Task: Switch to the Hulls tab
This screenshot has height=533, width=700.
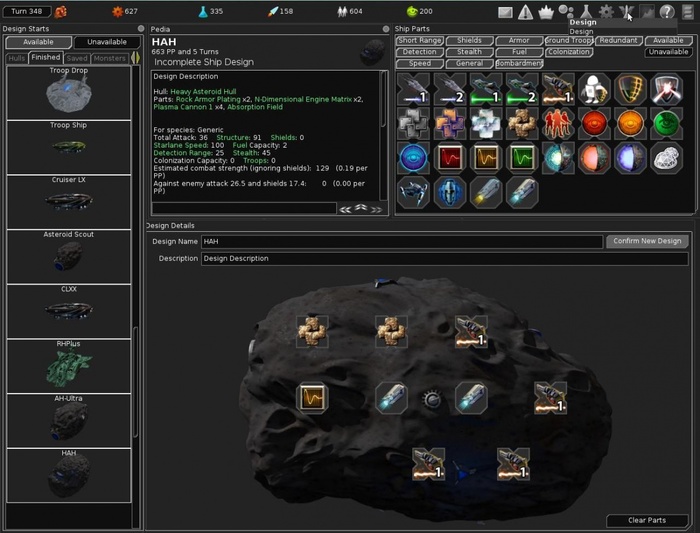Action: point(16,58)
